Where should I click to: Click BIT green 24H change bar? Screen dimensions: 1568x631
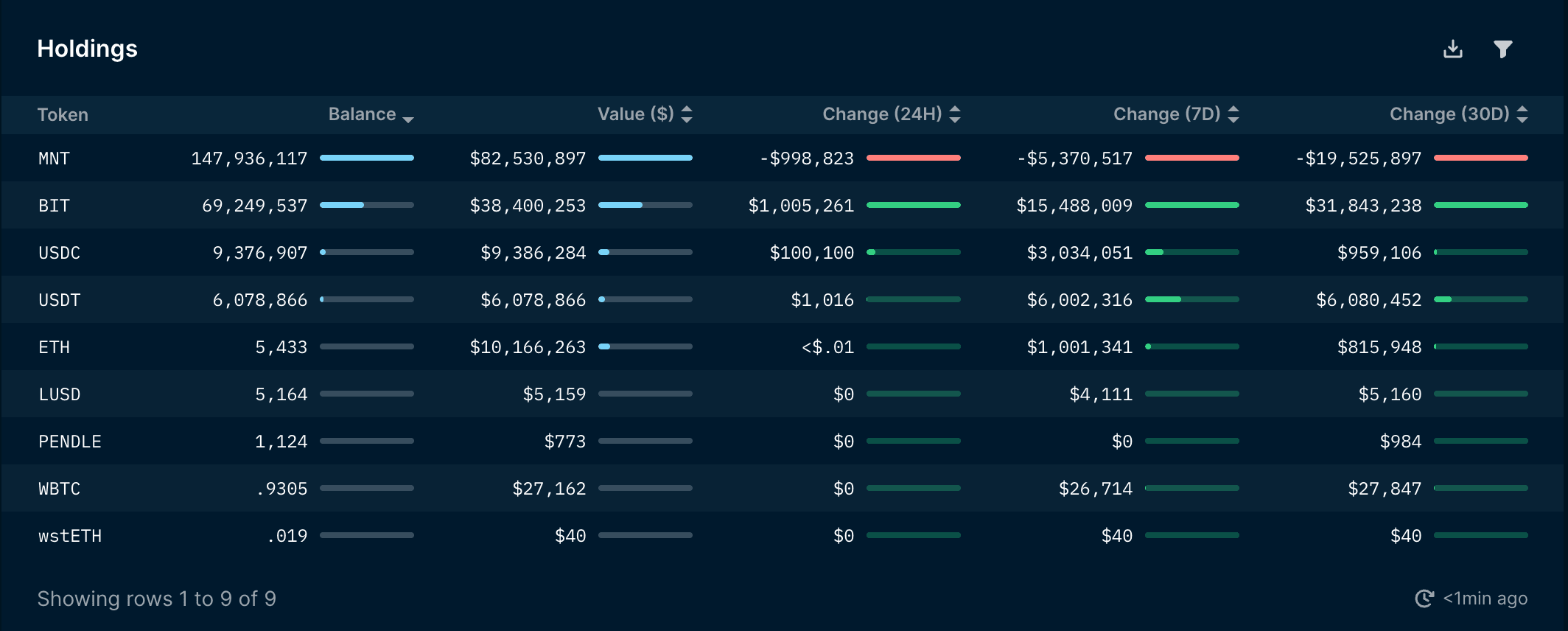[913, 205]
